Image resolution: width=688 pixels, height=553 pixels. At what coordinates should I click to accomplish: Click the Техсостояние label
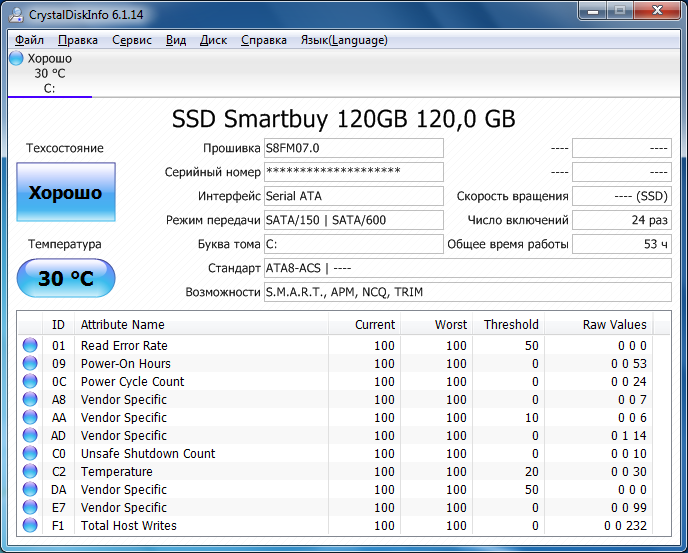coord(65,148)
